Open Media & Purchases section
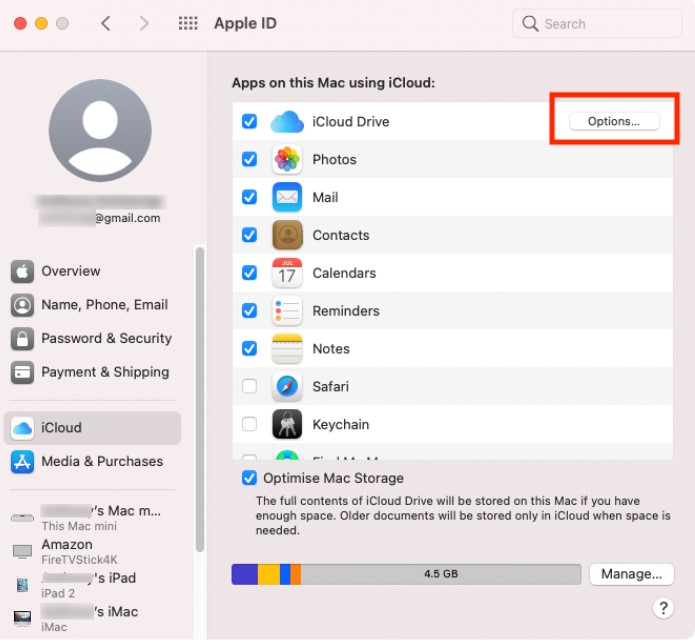 92,462
